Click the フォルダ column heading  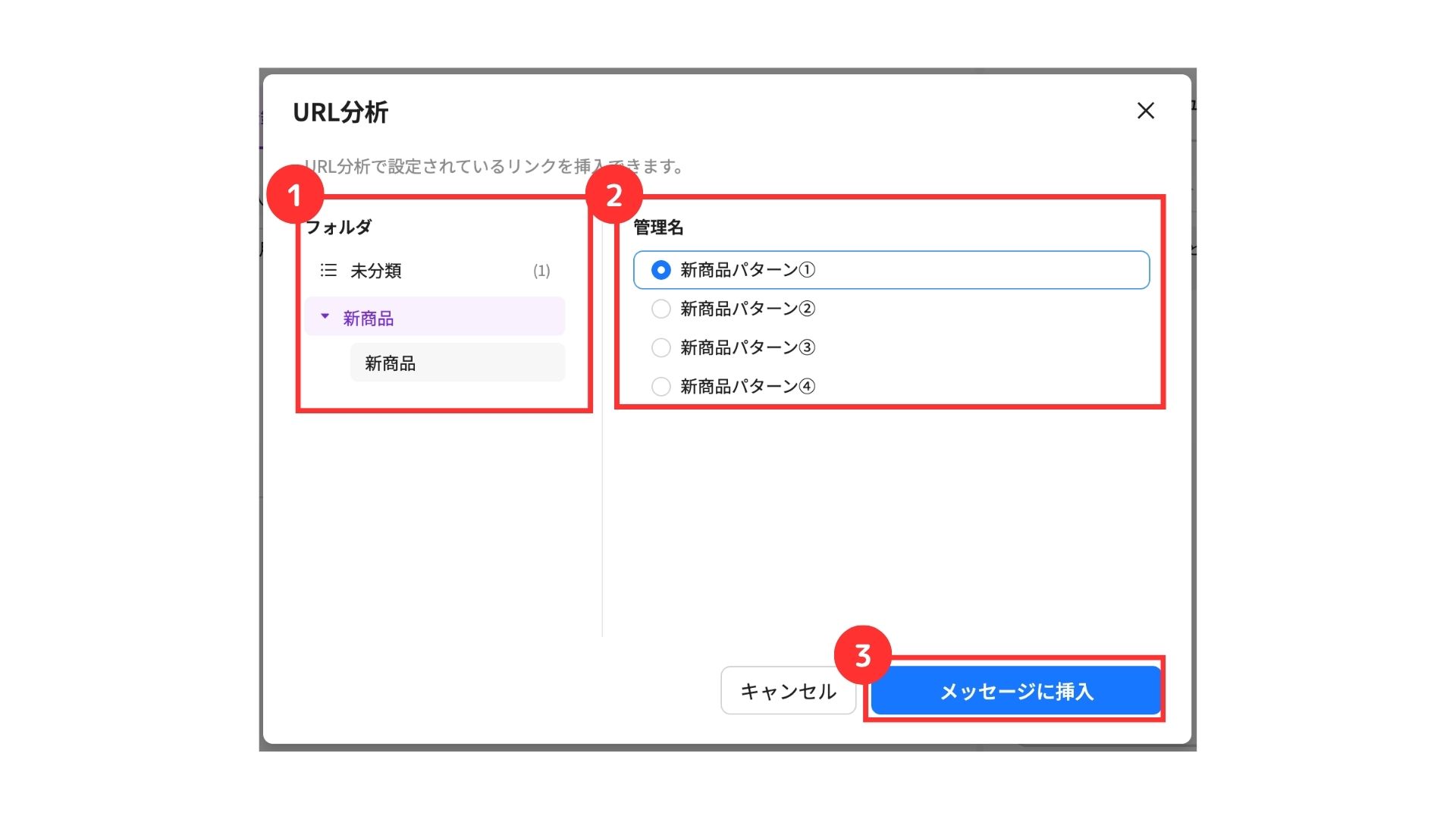[x=339, y=227]
